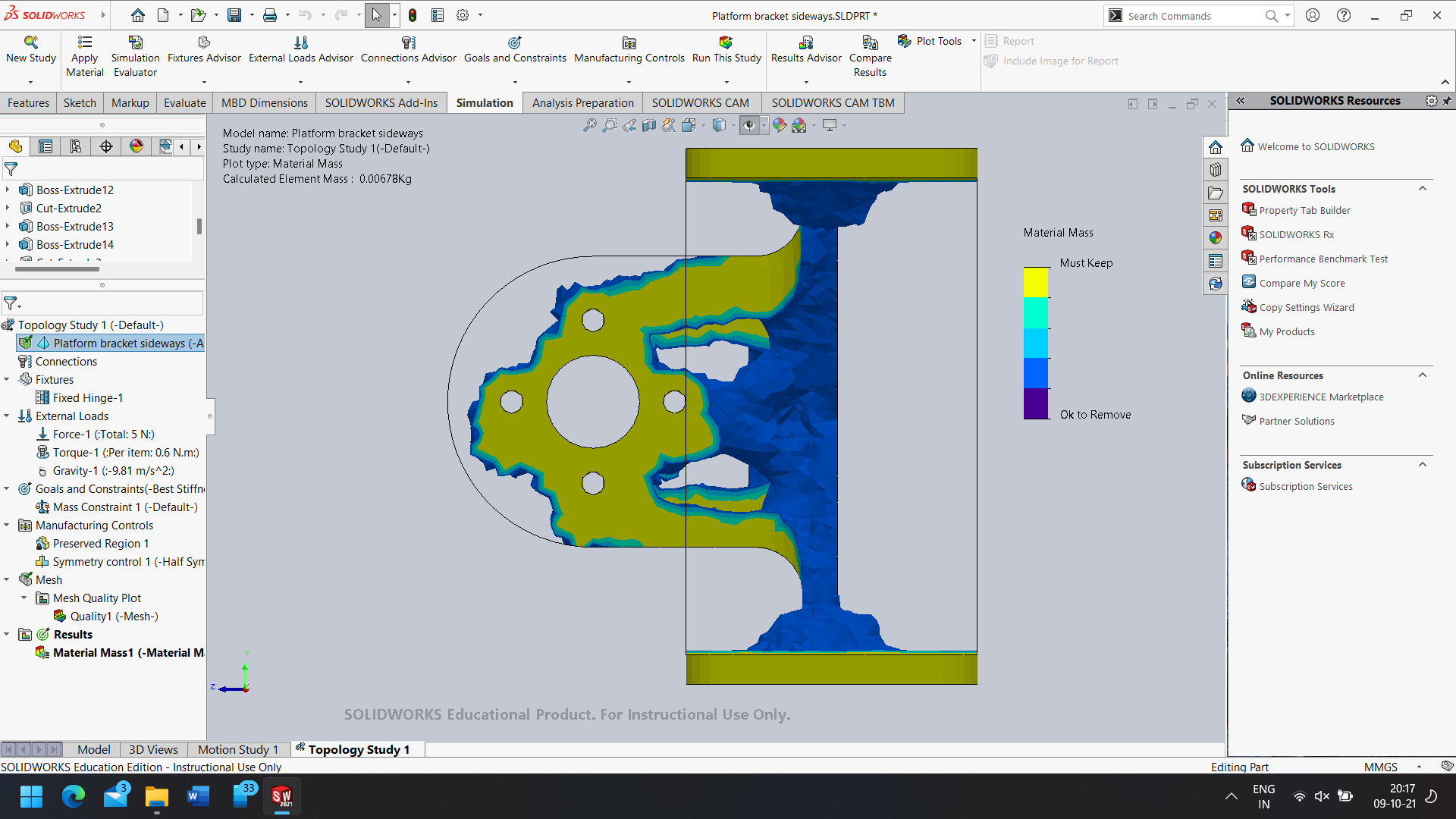
Task: Click the New Study icon
Action: (x=31, y=42)
